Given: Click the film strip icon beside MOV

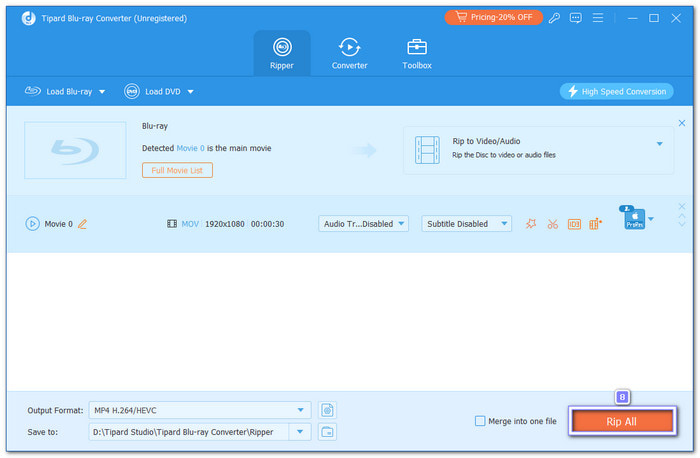Looking at the screenshot, I should 172,224.
